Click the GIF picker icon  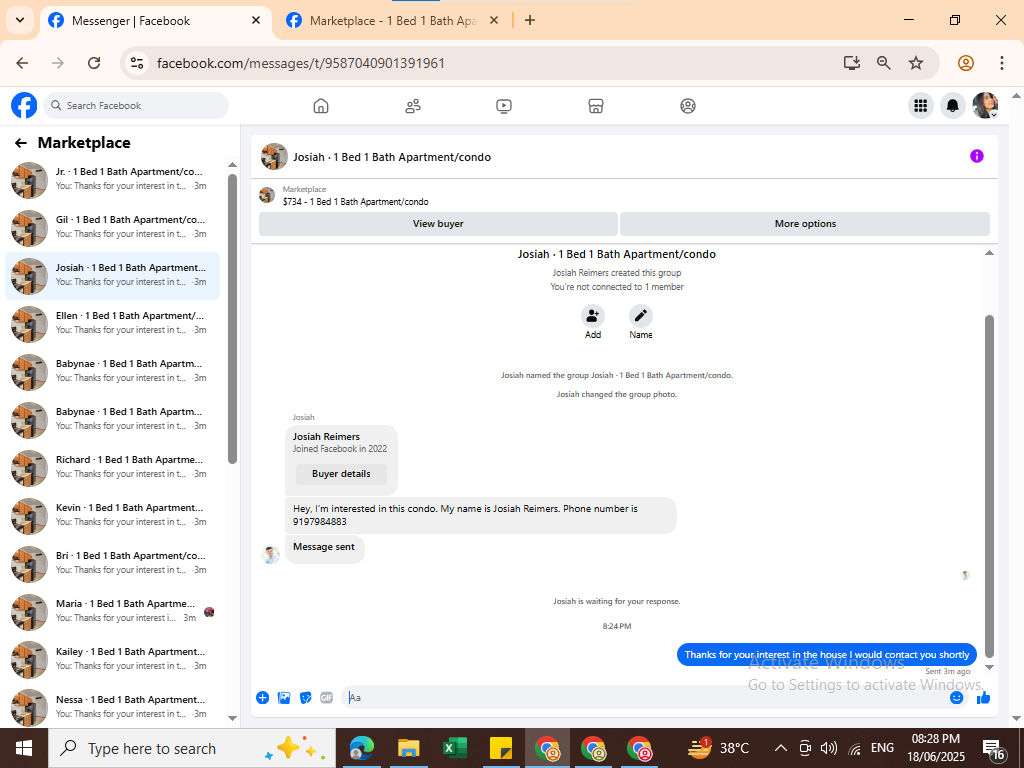327,697
